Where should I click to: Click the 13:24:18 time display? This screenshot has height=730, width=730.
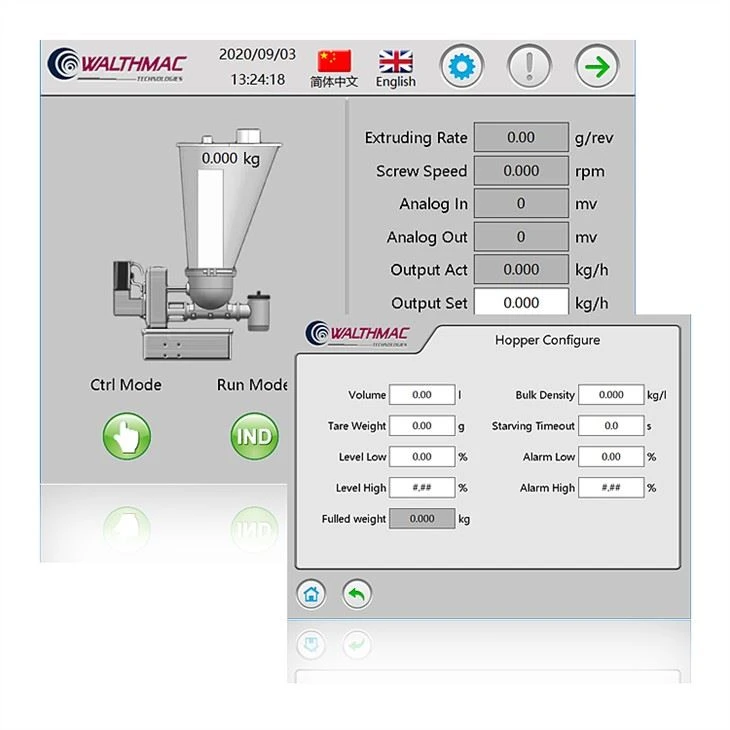[258, 79]
